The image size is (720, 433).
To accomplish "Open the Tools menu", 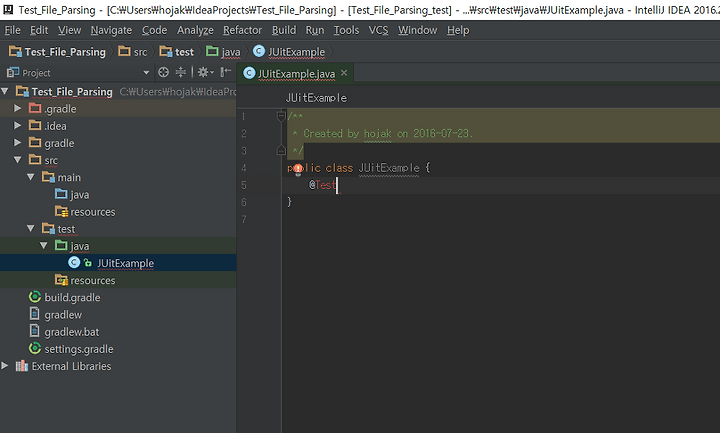I will point(346,30).
